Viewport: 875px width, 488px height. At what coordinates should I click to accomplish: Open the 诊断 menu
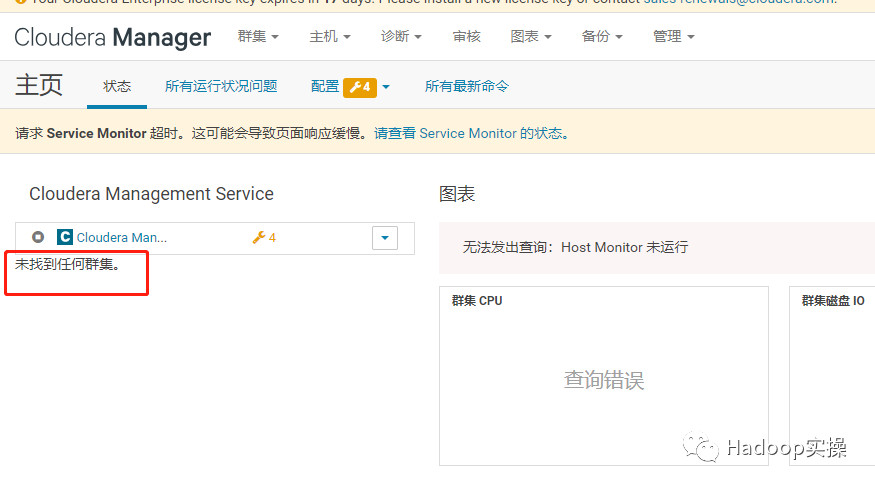(x=401, y=37)
